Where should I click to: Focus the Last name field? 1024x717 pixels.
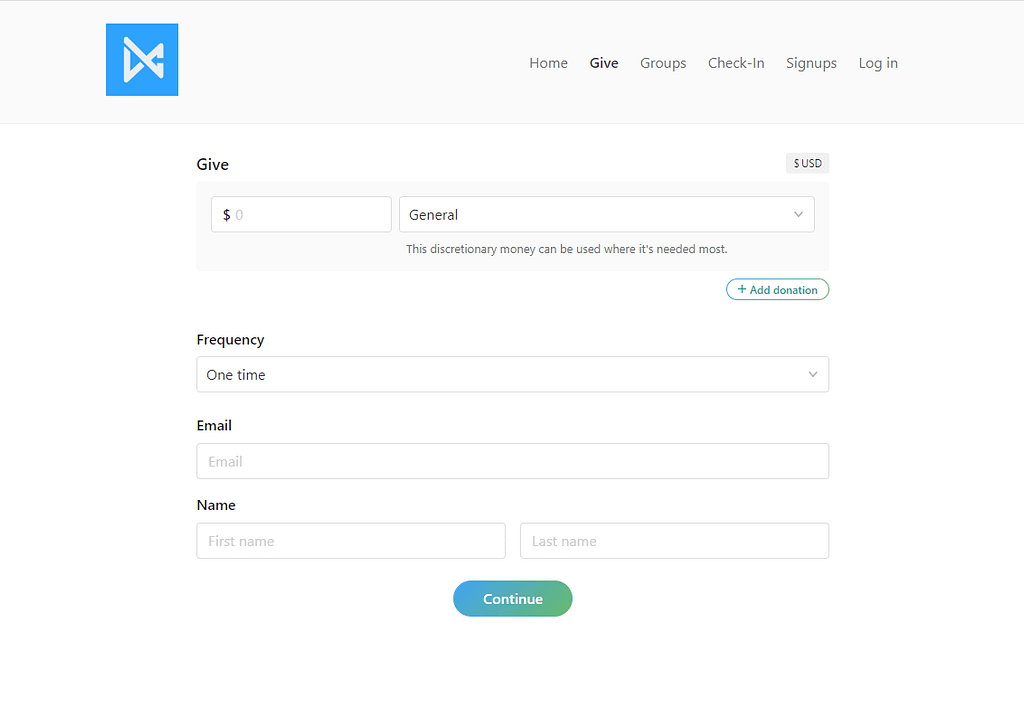[674, 541]
